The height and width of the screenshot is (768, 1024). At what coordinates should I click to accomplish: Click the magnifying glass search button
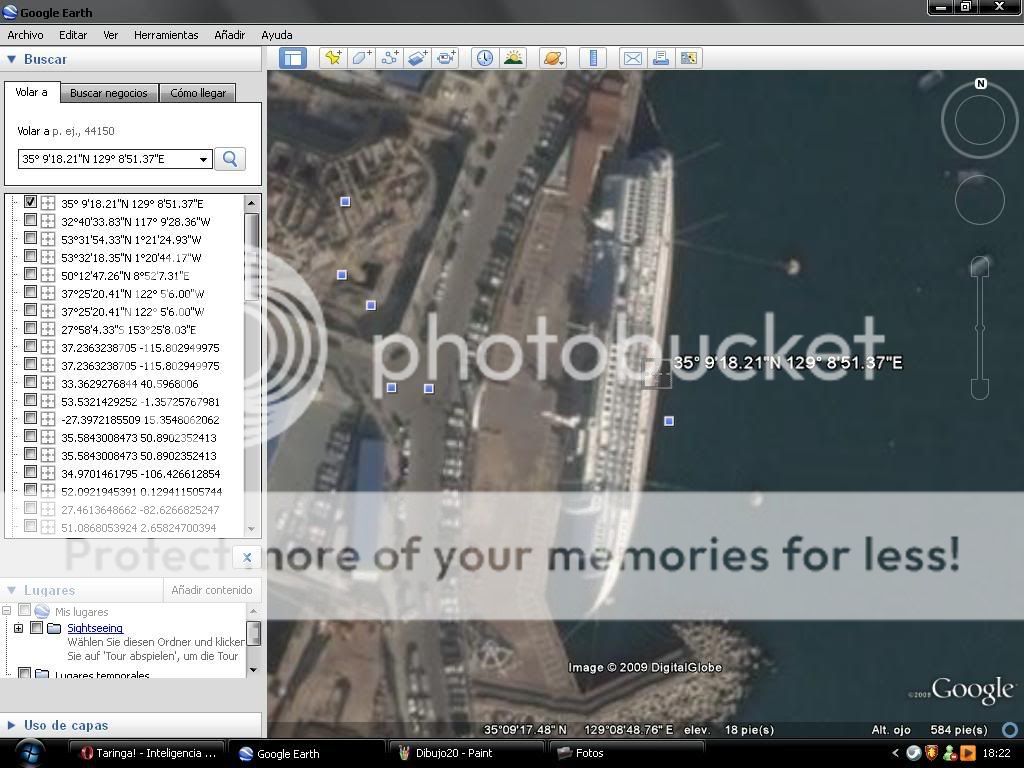[x=230, y=159]
